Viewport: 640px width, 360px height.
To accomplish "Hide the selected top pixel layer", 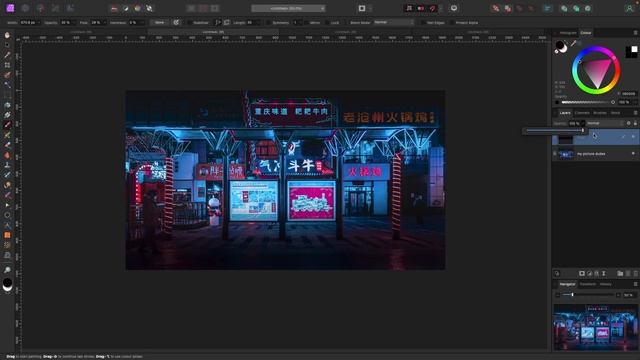I will tap(633, 137).
